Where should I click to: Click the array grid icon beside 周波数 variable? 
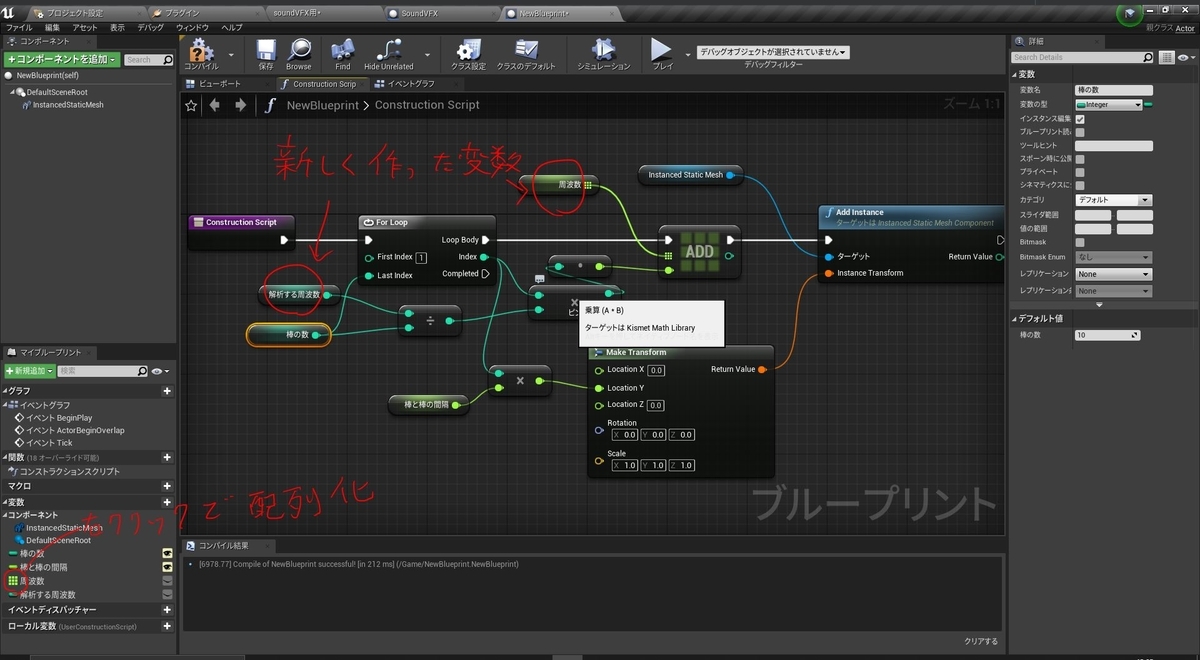(13, 581)
